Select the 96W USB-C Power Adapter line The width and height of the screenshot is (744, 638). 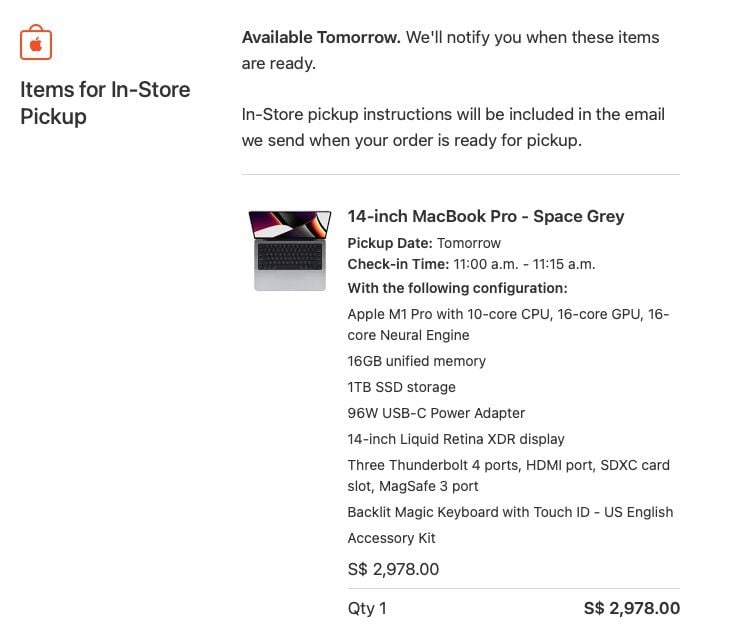click(436, 413)
